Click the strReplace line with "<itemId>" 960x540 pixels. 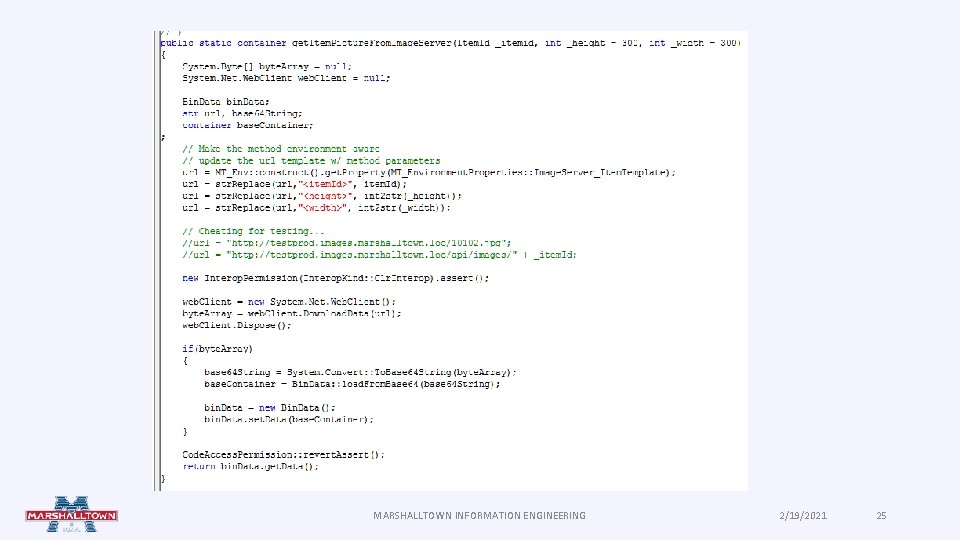point(294,184)
